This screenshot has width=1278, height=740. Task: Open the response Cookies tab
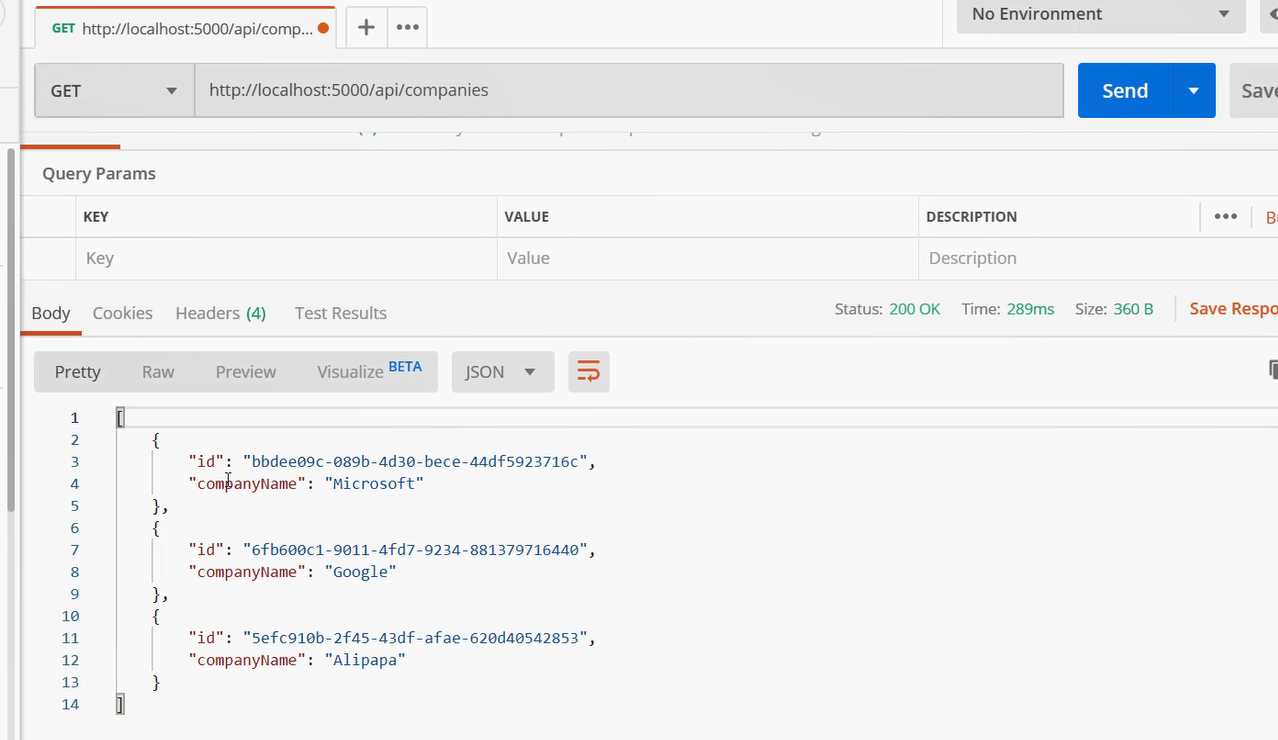click(122, 313)
